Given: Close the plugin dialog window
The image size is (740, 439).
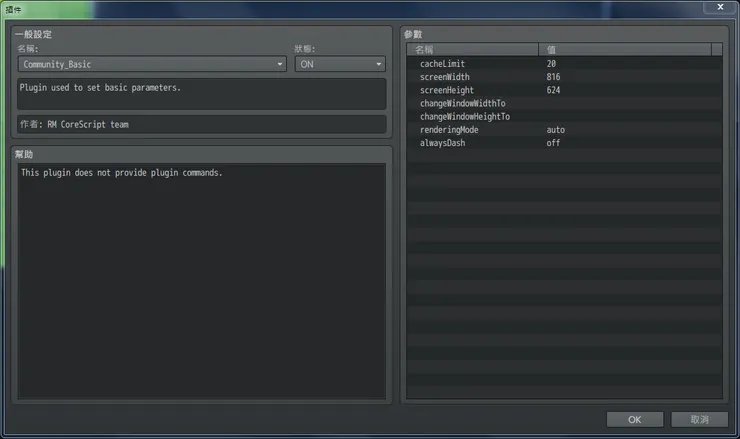Looking at the screenshot, I should (x=720, y=7).
